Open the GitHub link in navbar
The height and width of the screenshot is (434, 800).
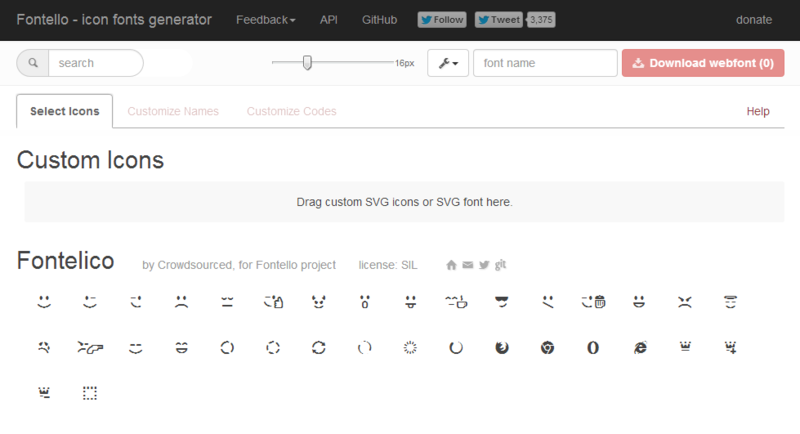point(379,20)
